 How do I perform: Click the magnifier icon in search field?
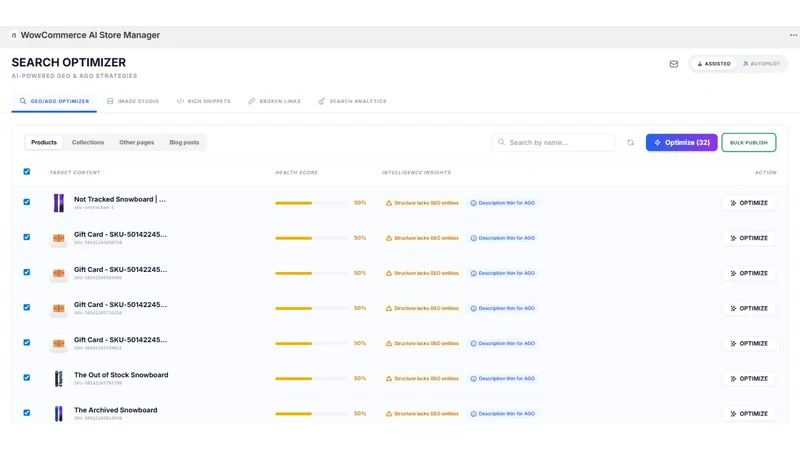coord(502,142)
